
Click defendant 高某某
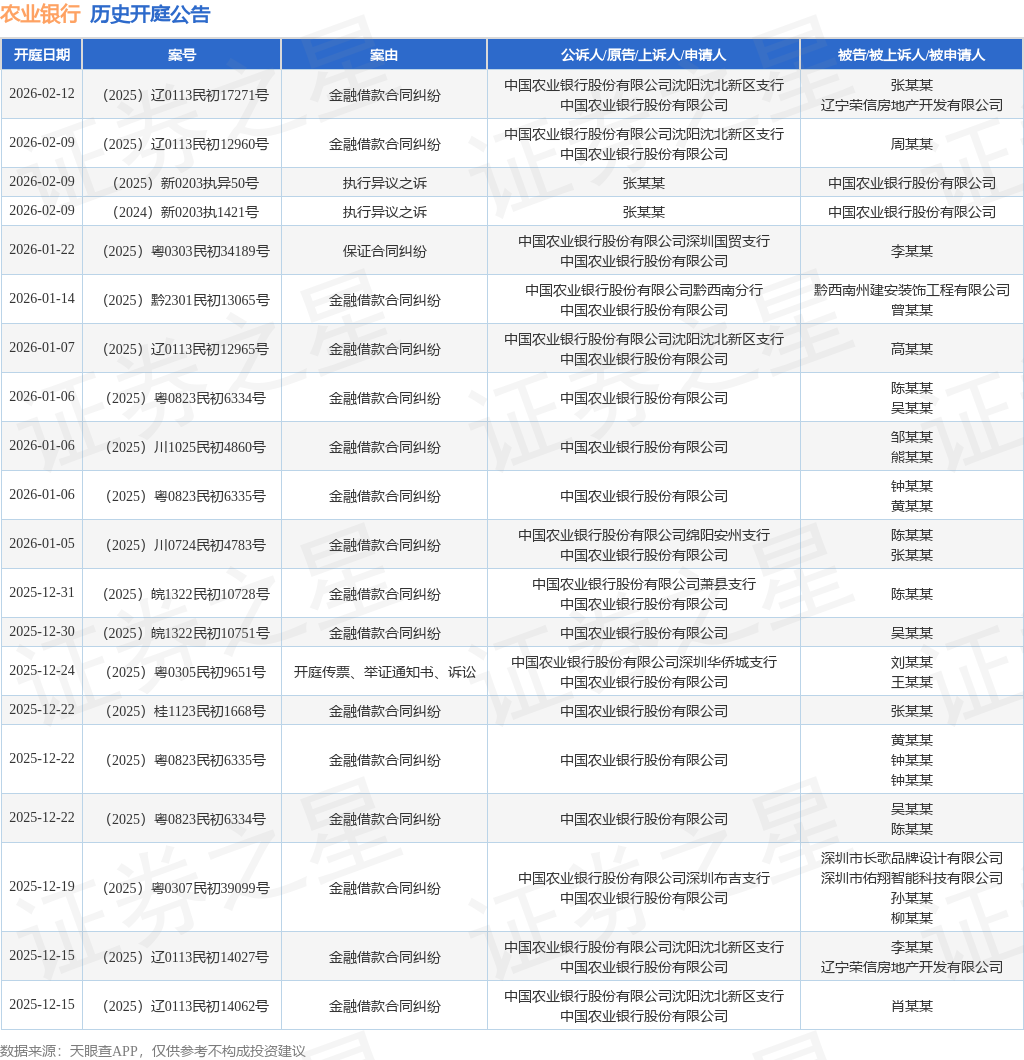coord(912,350)
